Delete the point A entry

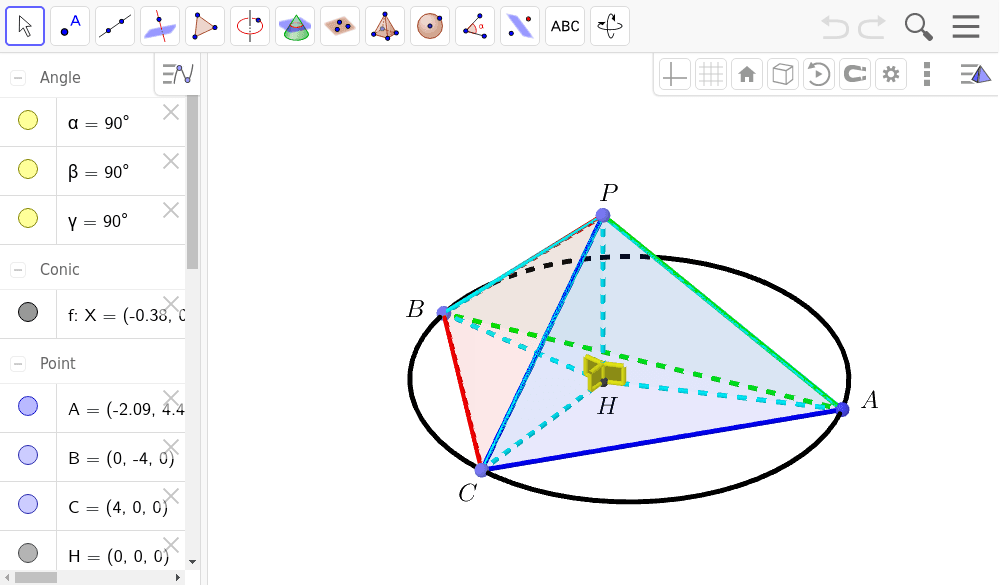tap(171, 398)
